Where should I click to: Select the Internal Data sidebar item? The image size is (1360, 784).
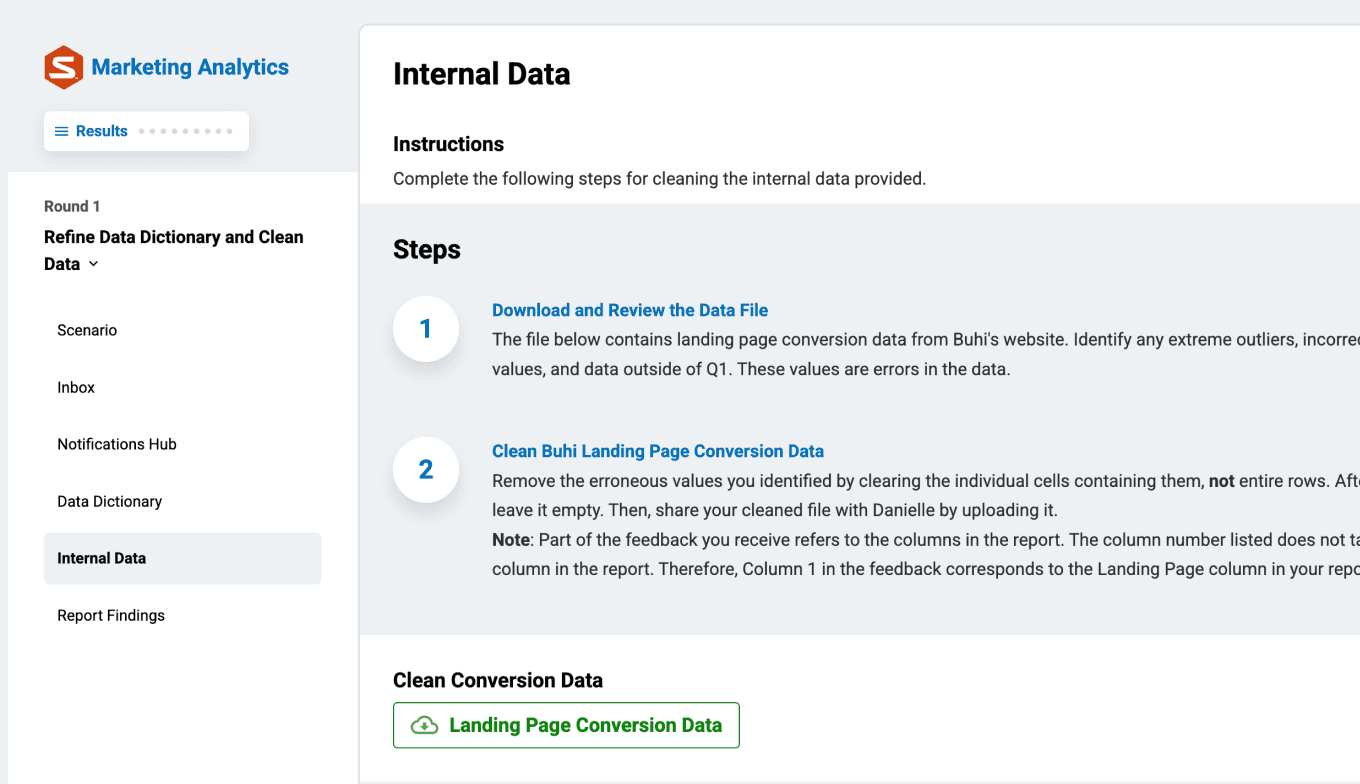pos(102,558)
